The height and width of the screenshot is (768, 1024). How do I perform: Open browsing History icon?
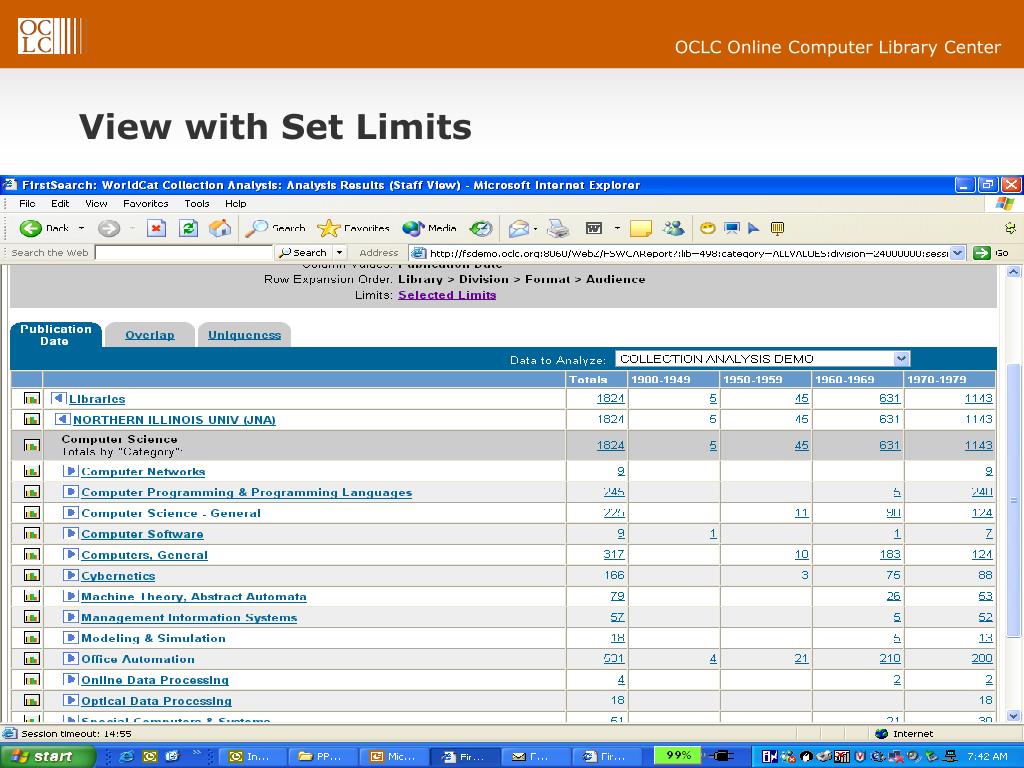click(x=481, y=228)
